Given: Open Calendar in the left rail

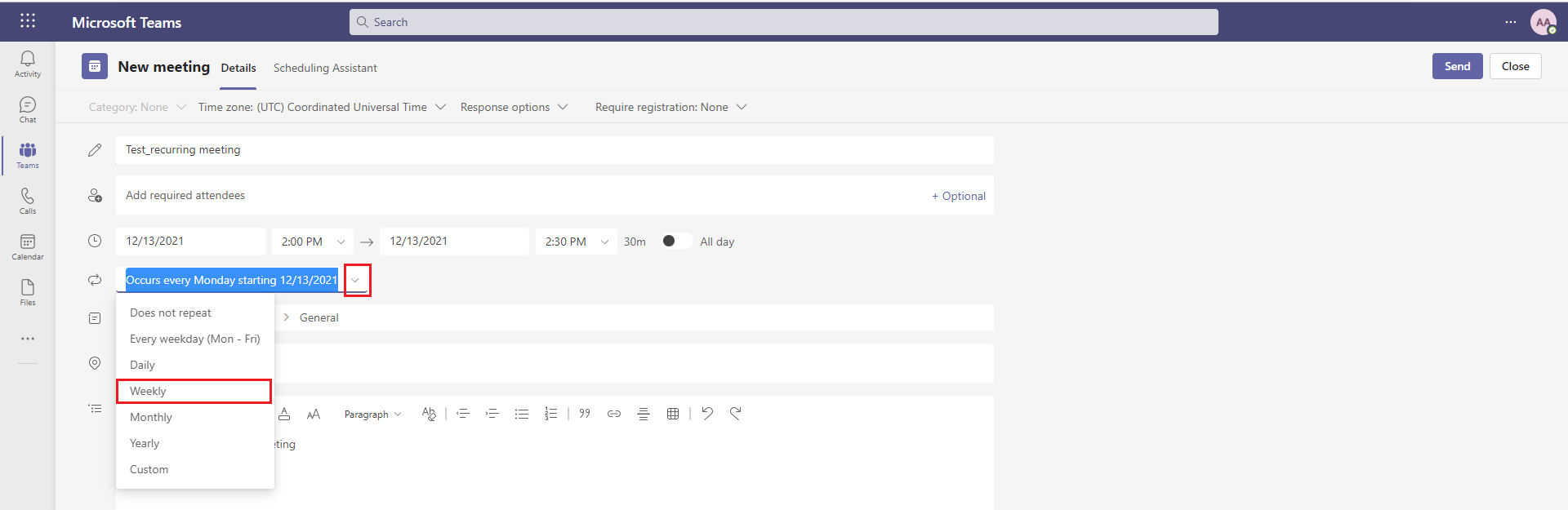Looking at the screenshot, I should click(28, 246).
